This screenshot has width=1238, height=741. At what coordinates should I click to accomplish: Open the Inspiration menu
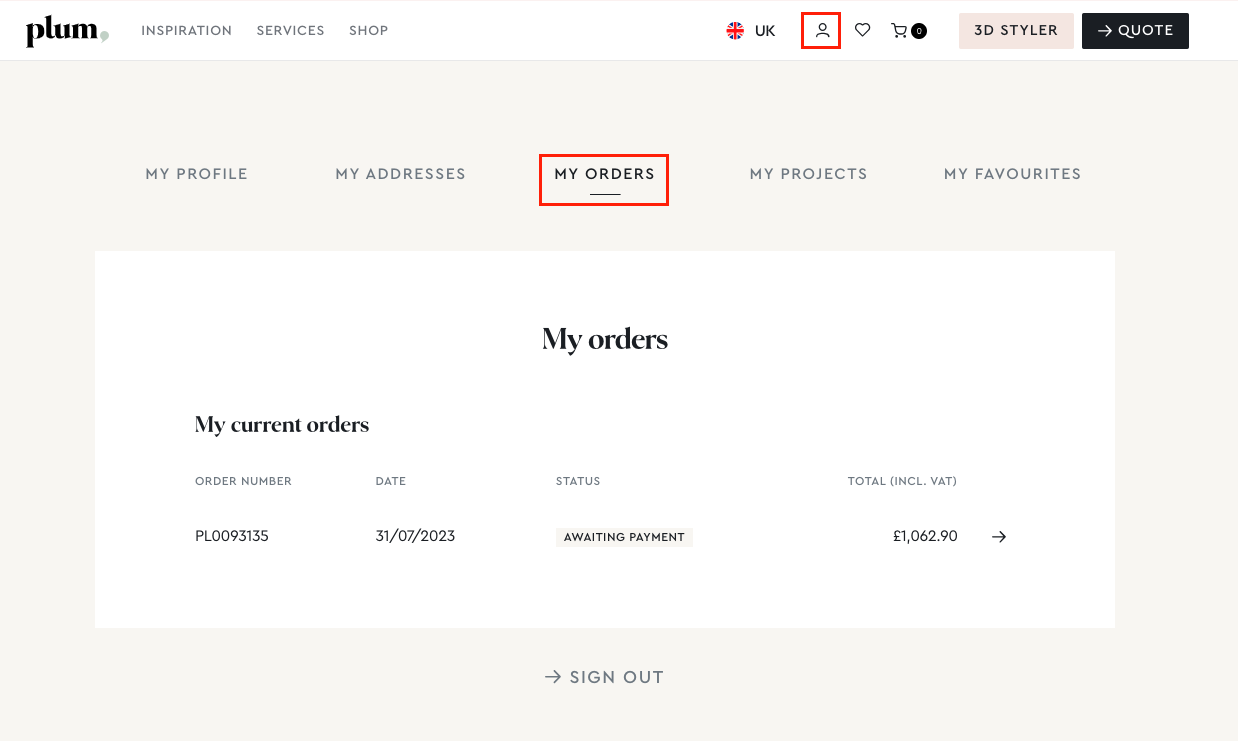click(x=186, y=31)
